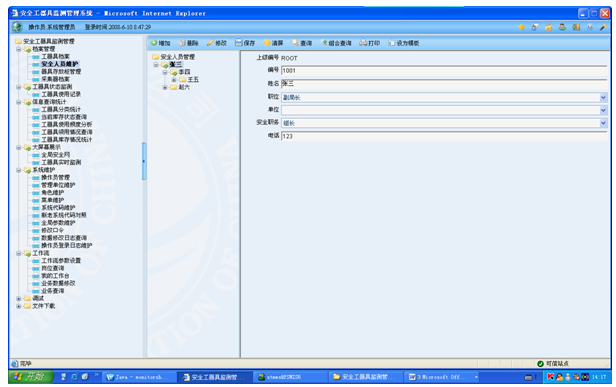Expand the 文件下载 folder in sidebar
Image resolution: width=616 pixels, height=387 pixels.
tap(19, 306)
